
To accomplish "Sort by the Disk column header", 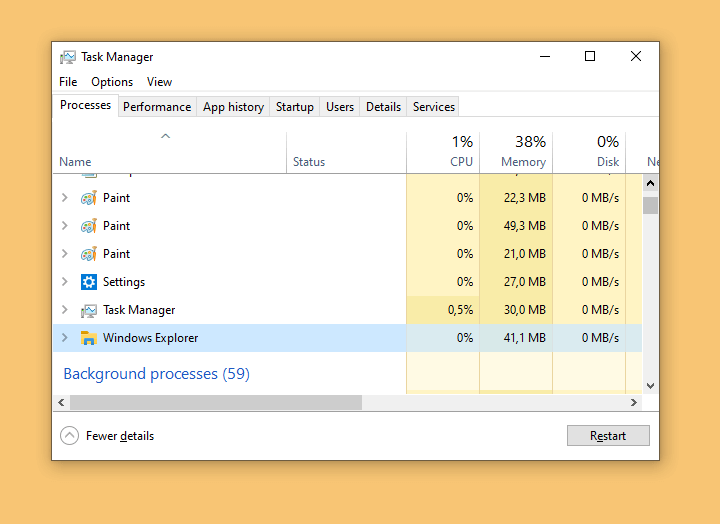I will [x=589, y=152].
